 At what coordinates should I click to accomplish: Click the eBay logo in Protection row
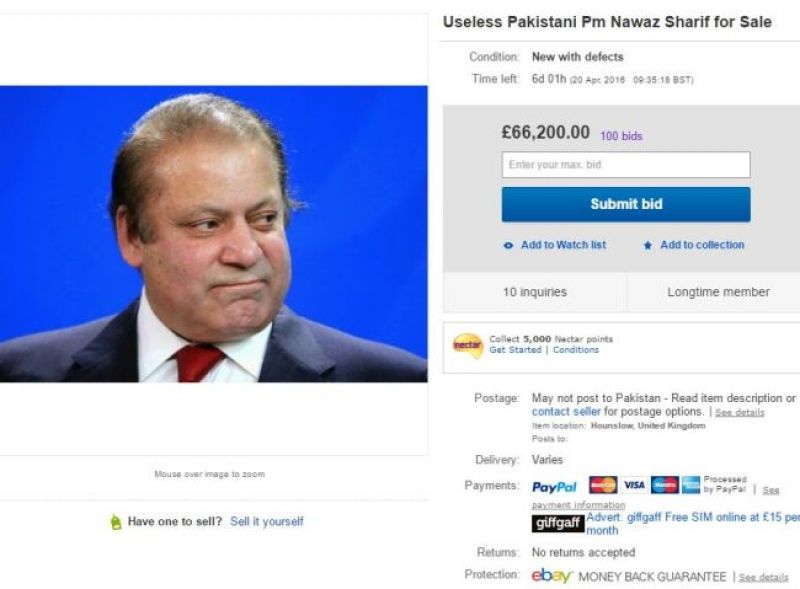(552, 576)
